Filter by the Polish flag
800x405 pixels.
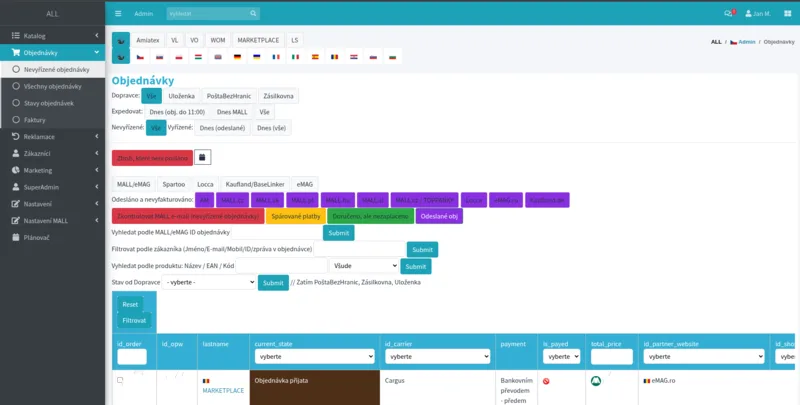179,57
